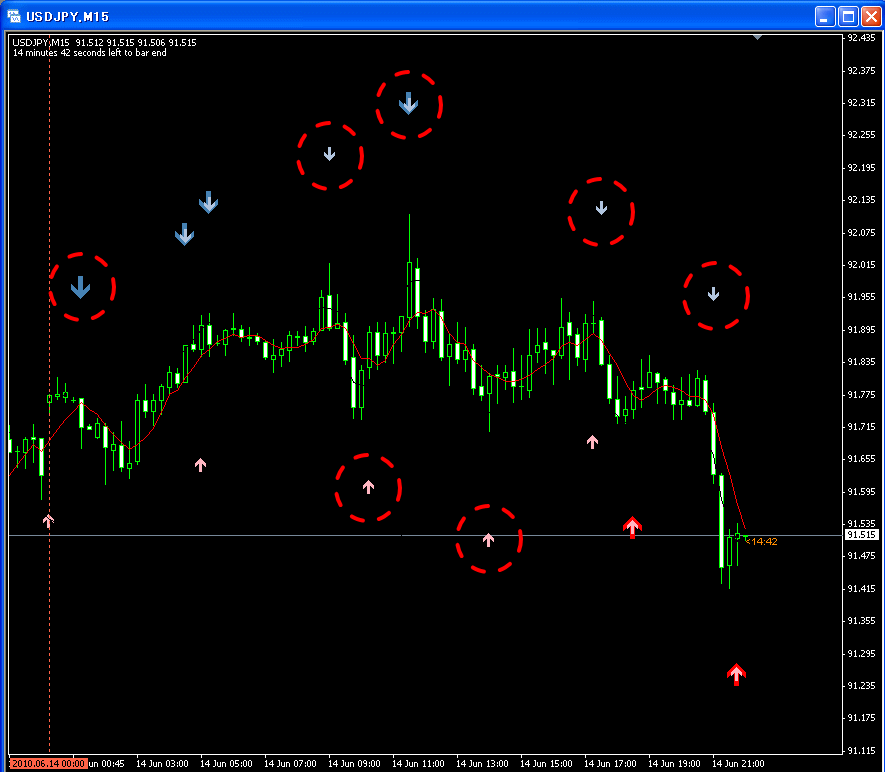Click the chart shift triangle marker at the top right
Viewport: 885px width, 772px height.
click(x=757, y=37)
